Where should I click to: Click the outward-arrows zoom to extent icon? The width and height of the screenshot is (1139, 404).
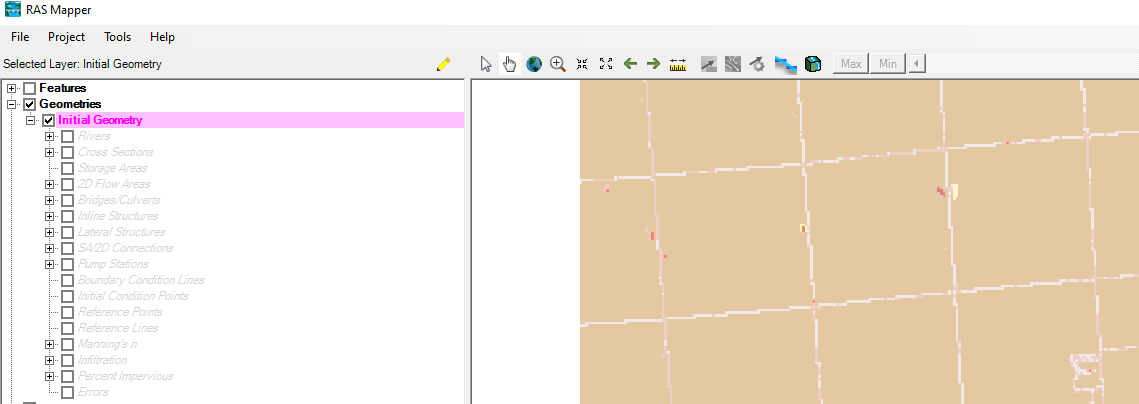pyautogui.click(x=606, y=64)
